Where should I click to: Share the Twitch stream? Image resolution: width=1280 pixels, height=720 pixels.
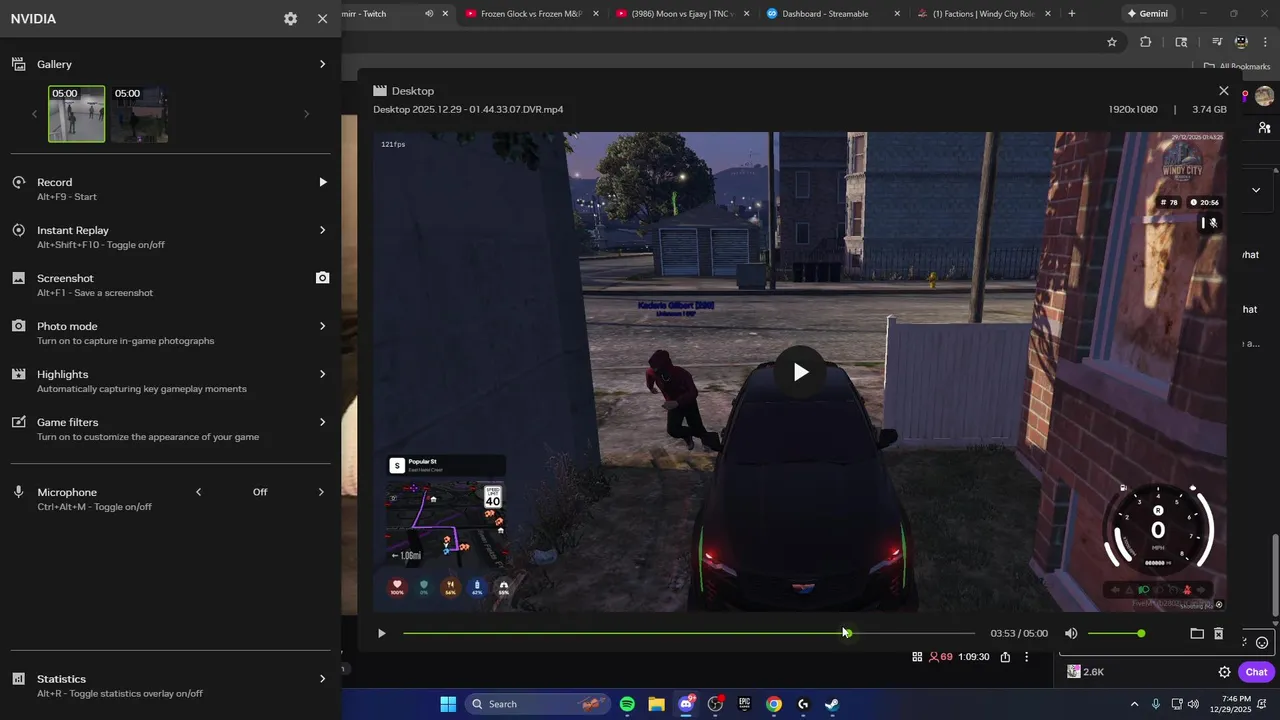click(1005, 657)
